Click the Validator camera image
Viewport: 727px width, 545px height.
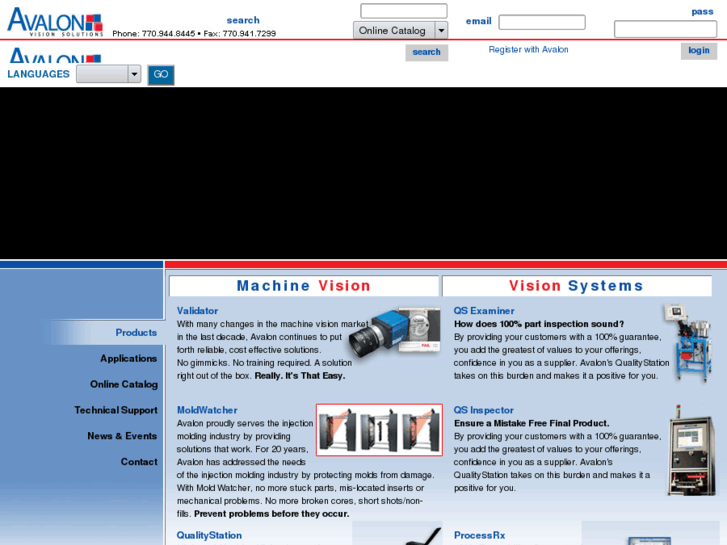[x=395, y=331]
